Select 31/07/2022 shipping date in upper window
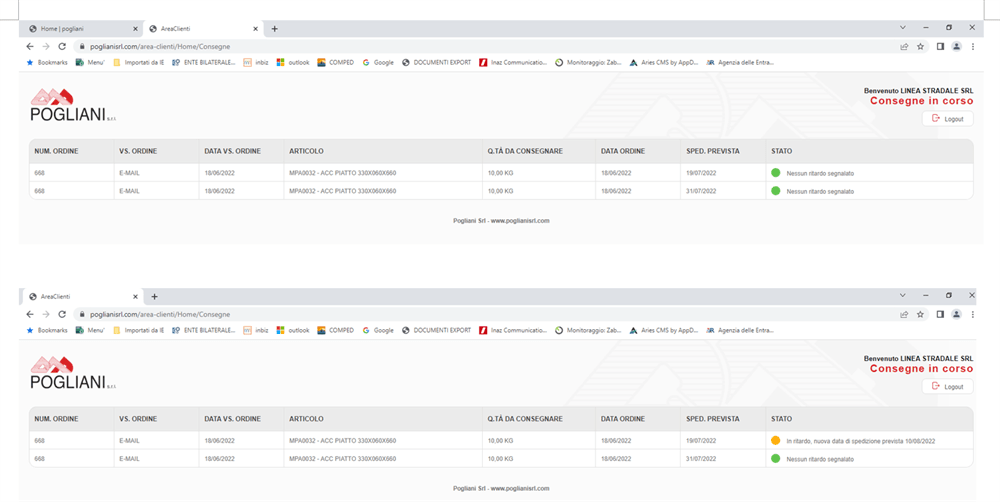This screenshot has height=502, width=1000. coord(701,191)
